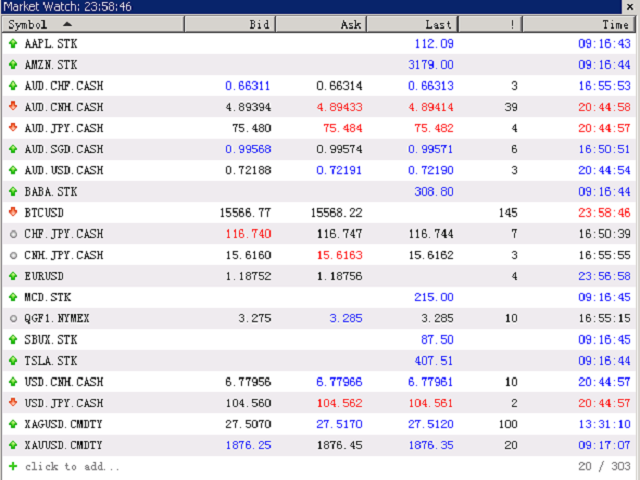Screen dimensions: 640x480
Task: Click the green arrow icon for XAGUSD.CMDTY
Action: pos(13,424)
